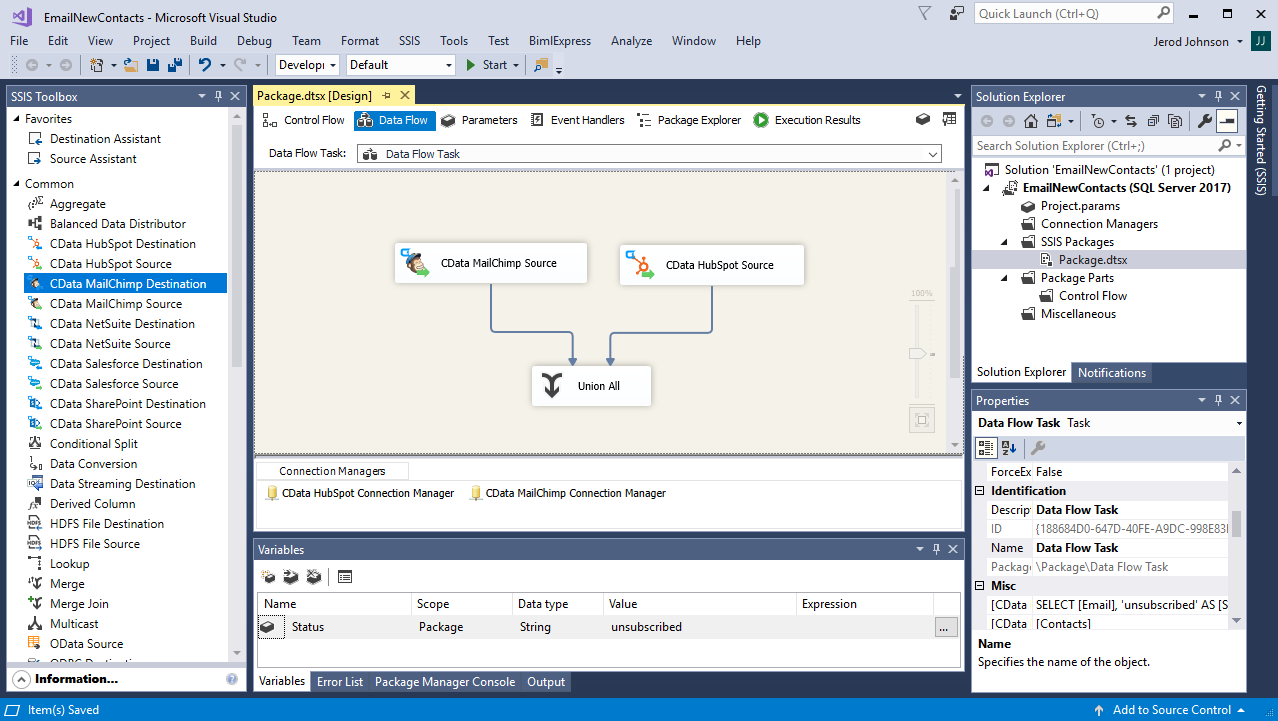Image resolution: width=1278 pixels, height=721 pixels.
Task: Collapse the Common group in SSIS Toolbox
Action: [17, 184]
